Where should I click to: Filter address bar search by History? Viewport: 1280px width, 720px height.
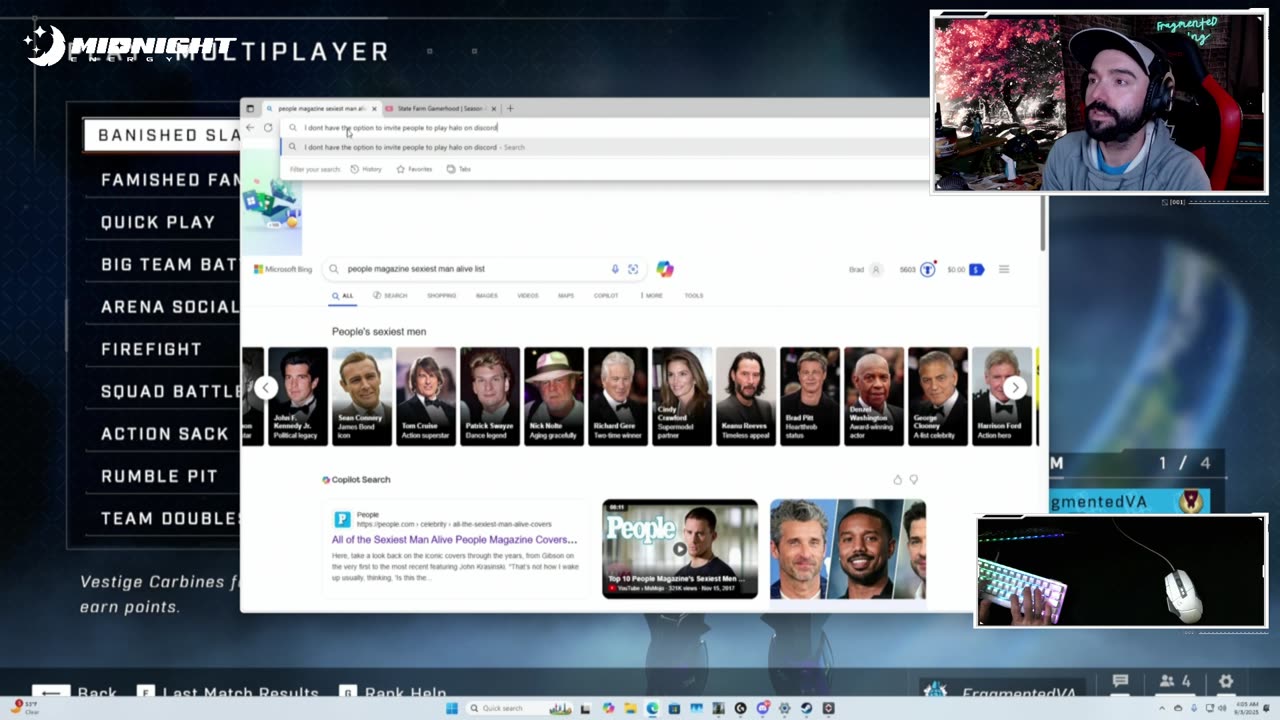tap(366, 169)
